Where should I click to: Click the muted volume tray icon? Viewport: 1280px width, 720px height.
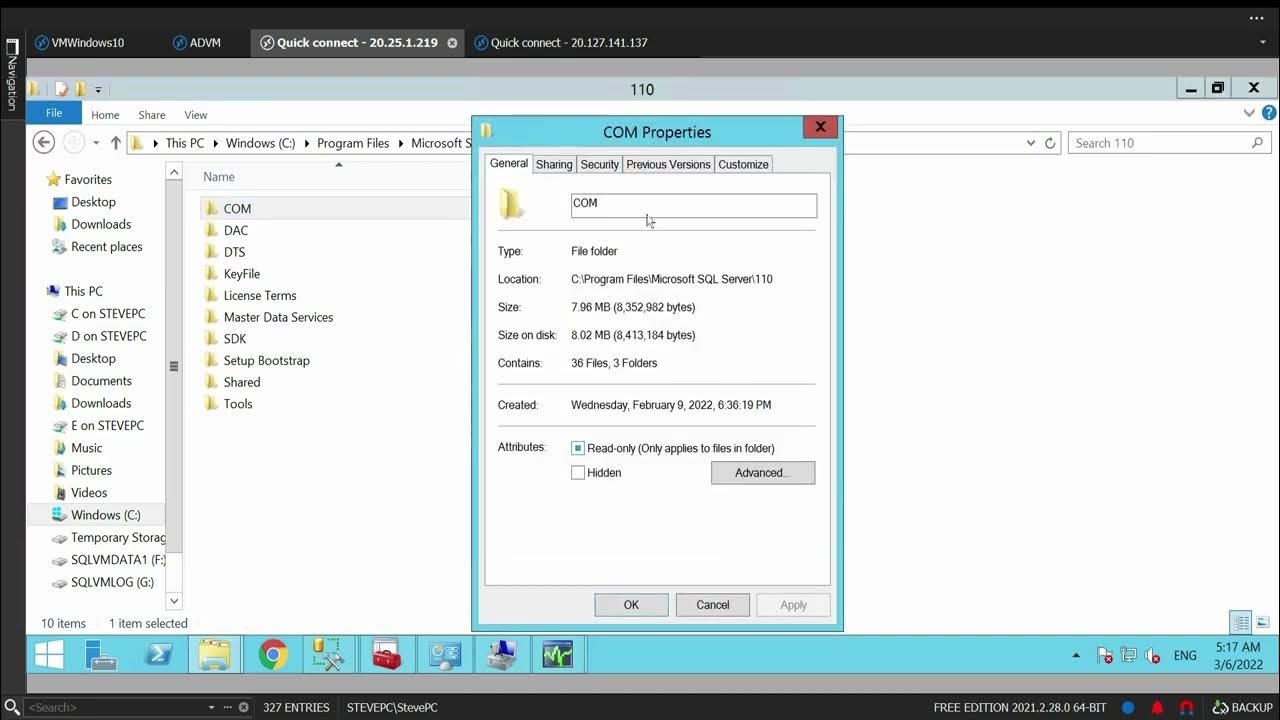(1152, 656)
